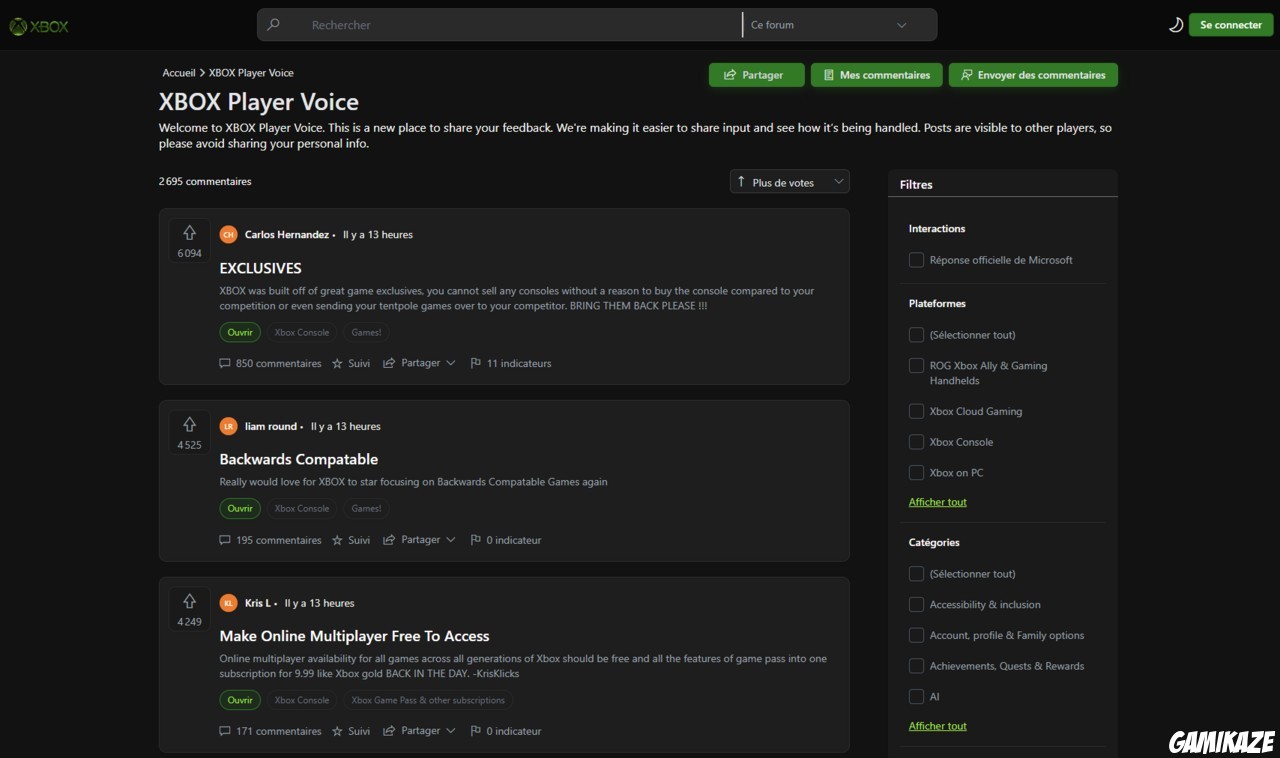The width and height of the screenshot is (1280, 758).
Task: Open the EXCLUSIVES post title
Action: tap(260, 268)
